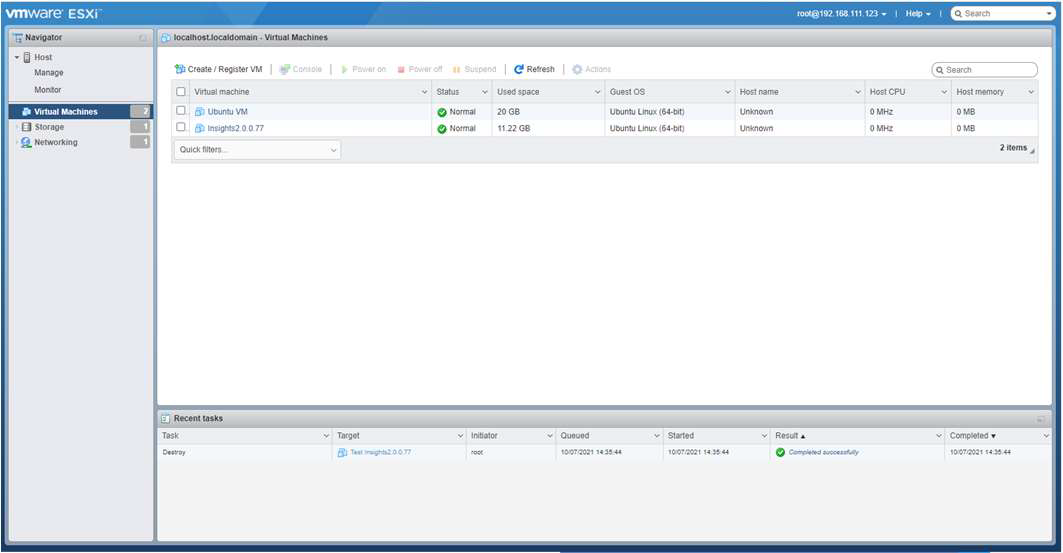
Task: Open the root@192.168.111.123 user menu
Action: pos(841,14)
